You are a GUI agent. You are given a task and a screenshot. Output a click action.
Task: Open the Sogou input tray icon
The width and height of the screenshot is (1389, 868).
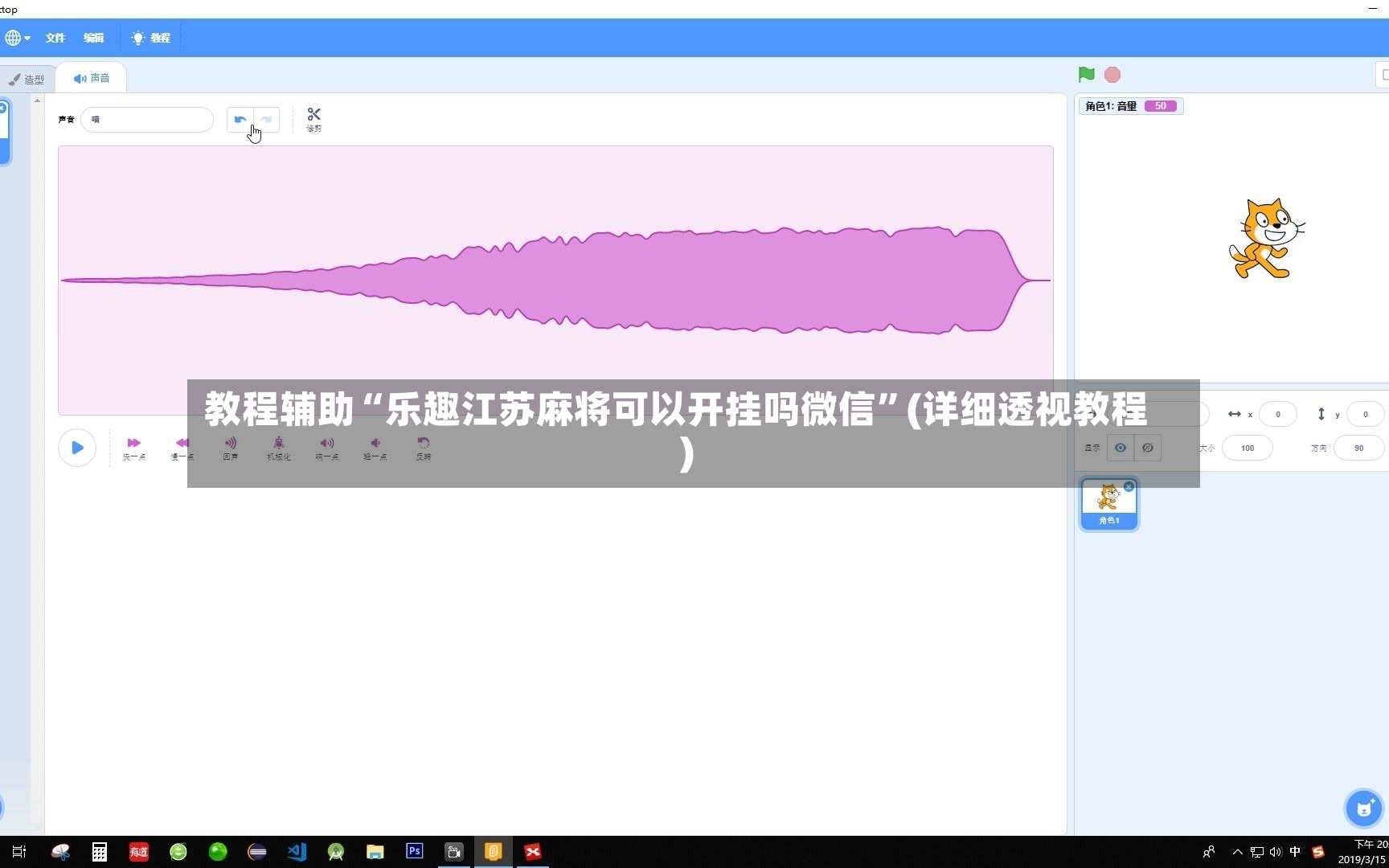click(x=1318, y=852)
